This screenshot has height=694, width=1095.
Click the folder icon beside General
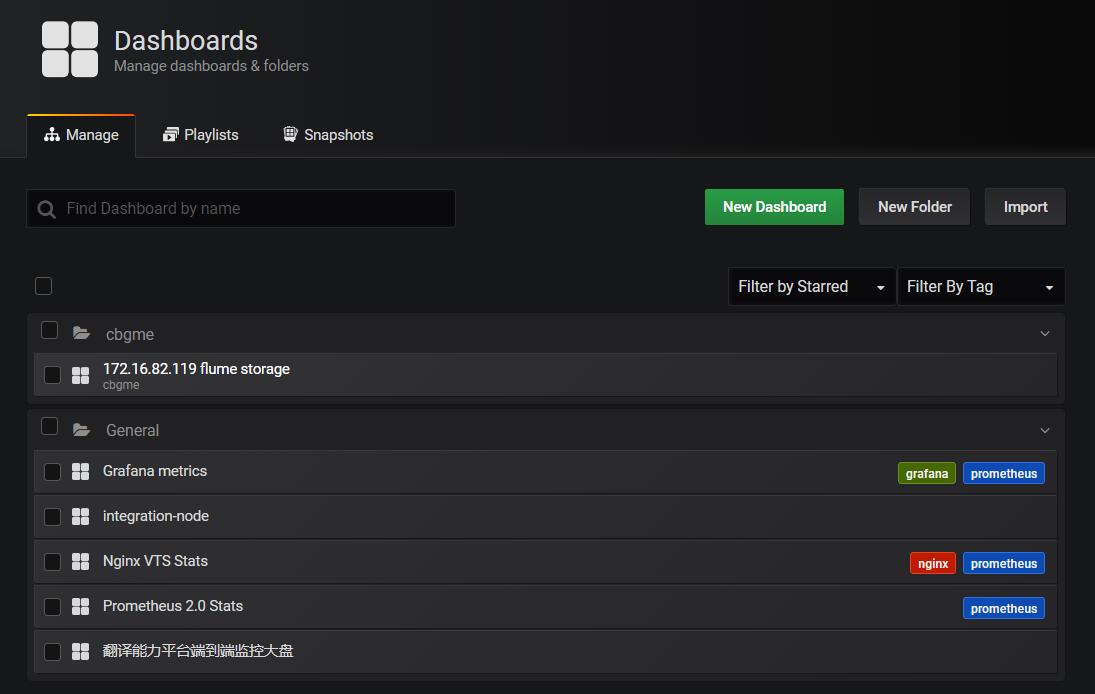81,428
